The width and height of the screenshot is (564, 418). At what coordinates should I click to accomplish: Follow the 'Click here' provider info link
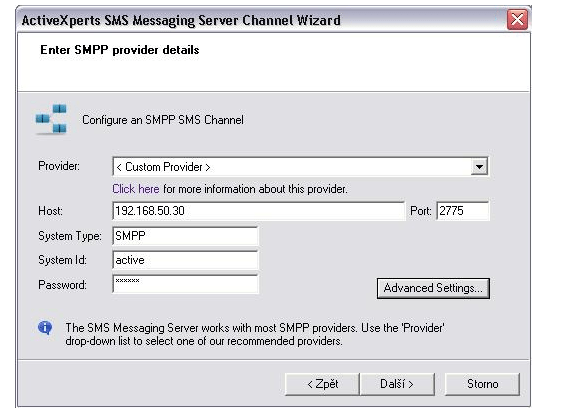pyautogui.click(x=136, y=189)
